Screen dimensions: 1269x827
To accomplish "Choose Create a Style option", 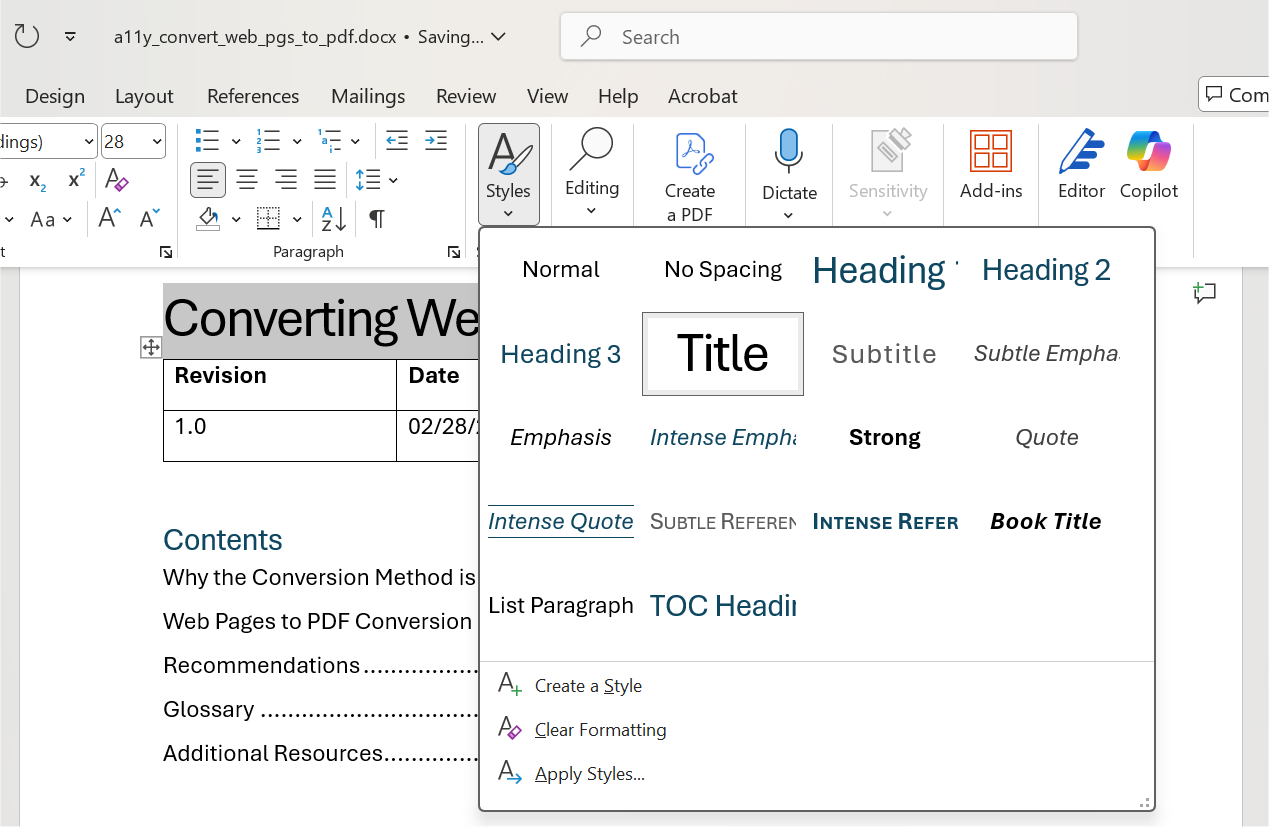I will [588, 686].
